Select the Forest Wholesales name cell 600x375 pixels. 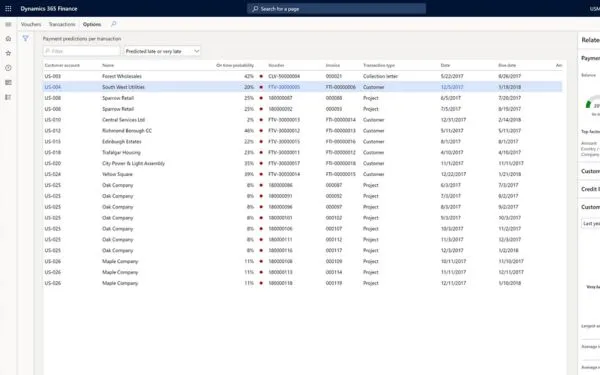point(122,76)
